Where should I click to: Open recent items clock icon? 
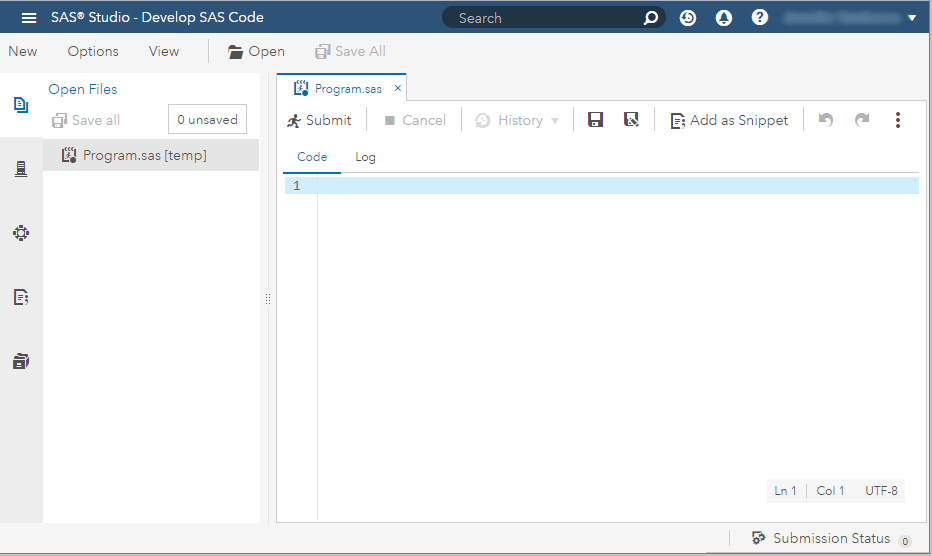[x=688, y=18]
